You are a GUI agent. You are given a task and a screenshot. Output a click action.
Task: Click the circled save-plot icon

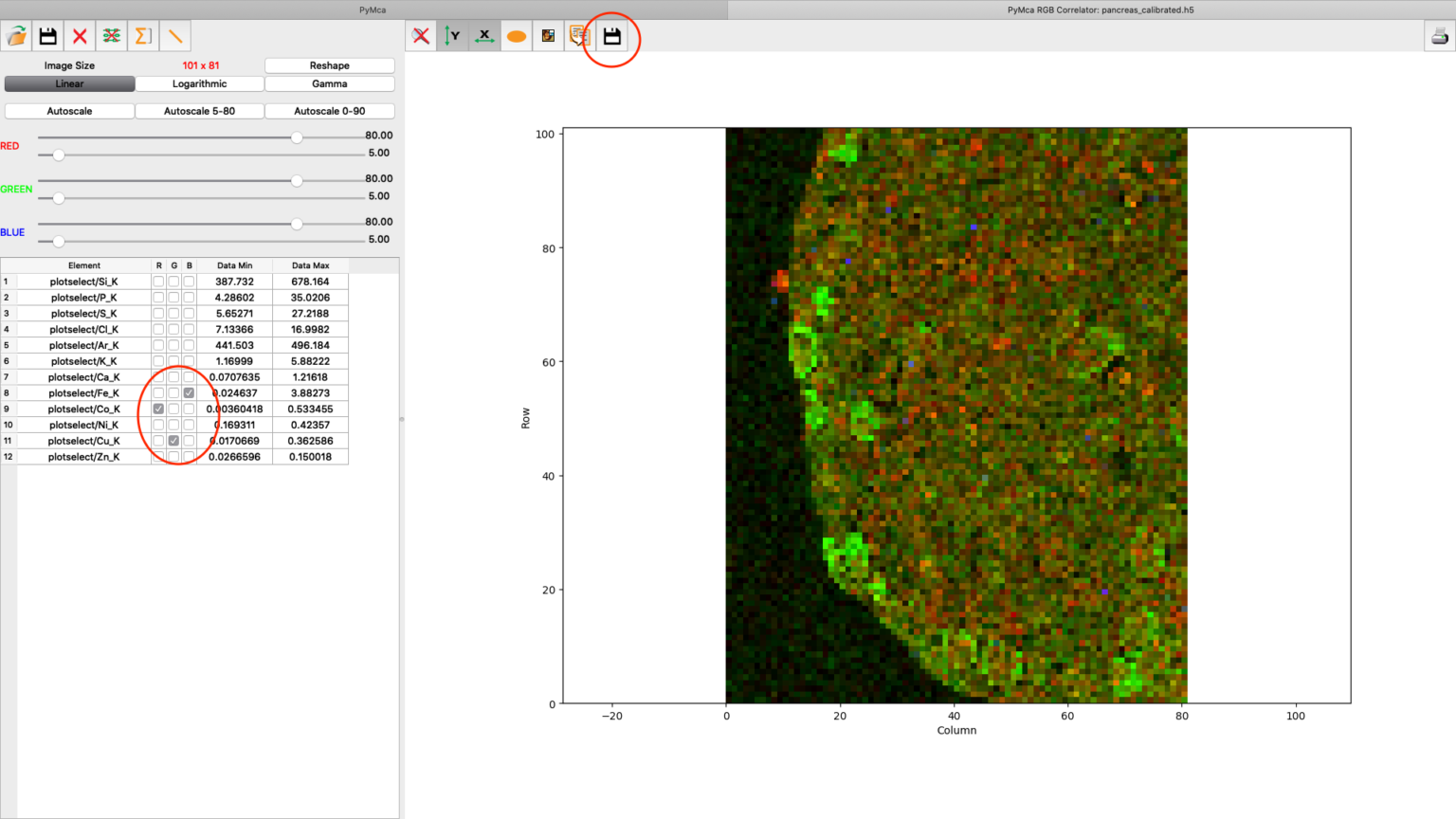[611, 36]
